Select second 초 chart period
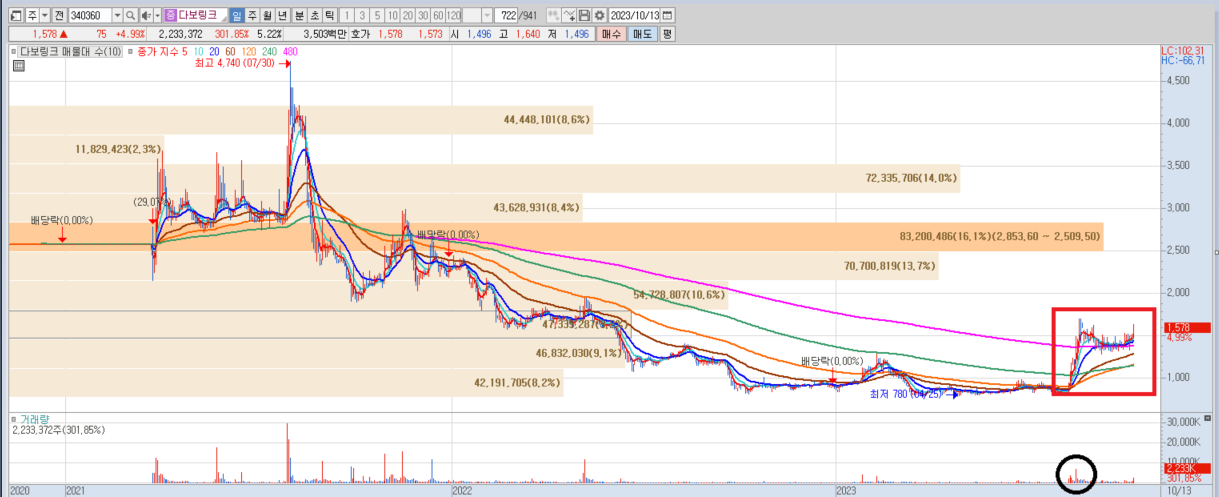Image resolution: width=1219 pixels, height=497 pixels. coord(314,15)
